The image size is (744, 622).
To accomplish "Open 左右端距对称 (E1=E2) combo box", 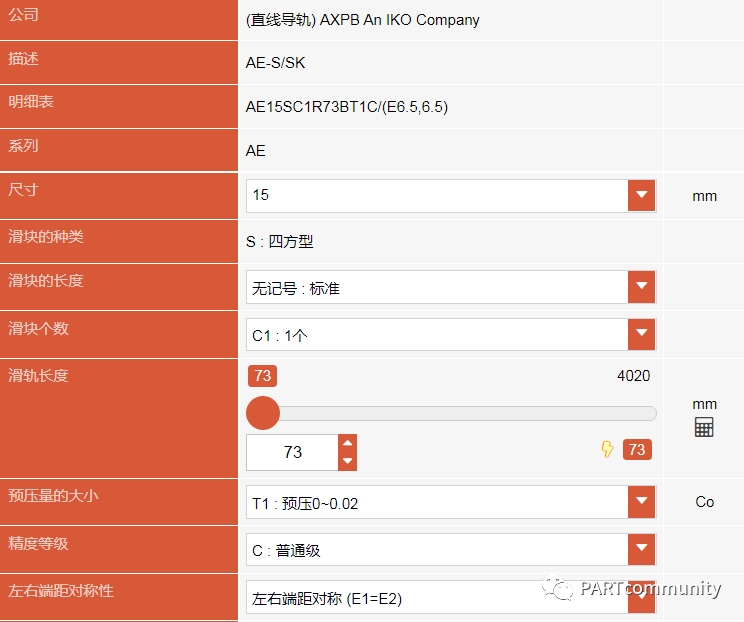I will point(451,597).
